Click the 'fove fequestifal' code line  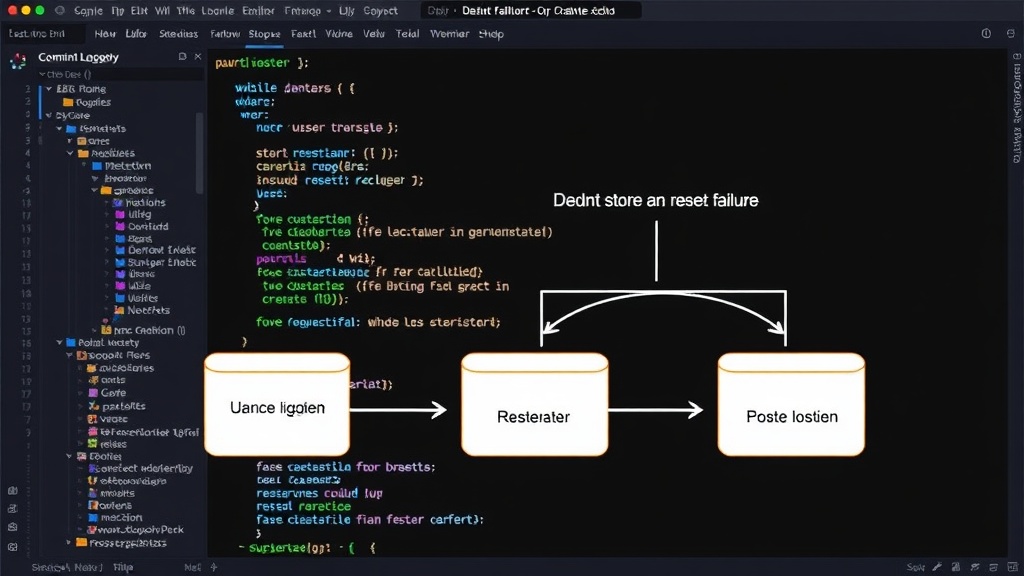coord(378,322)
